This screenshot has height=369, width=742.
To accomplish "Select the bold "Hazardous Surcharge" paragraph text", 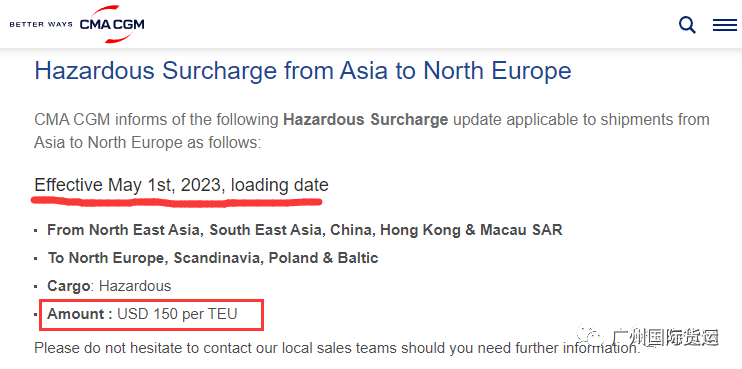I will click(x=365, y=120).
